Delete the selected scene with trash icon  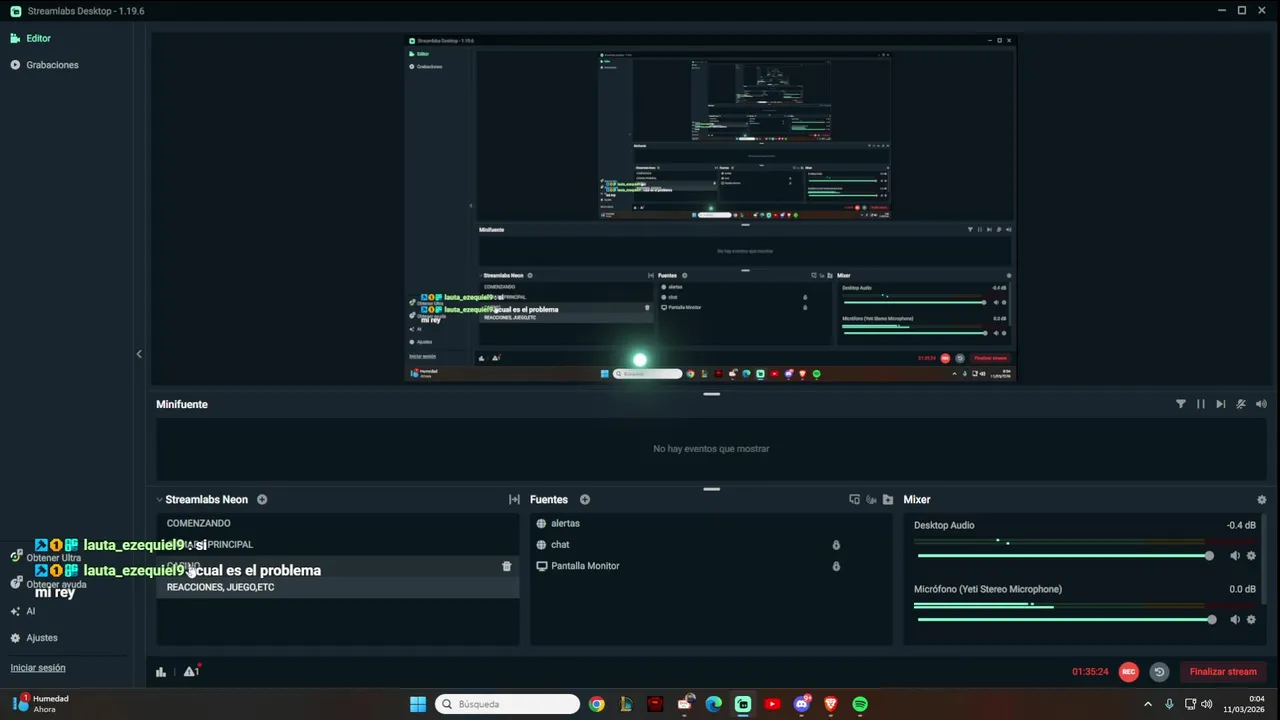coord(506,566)
